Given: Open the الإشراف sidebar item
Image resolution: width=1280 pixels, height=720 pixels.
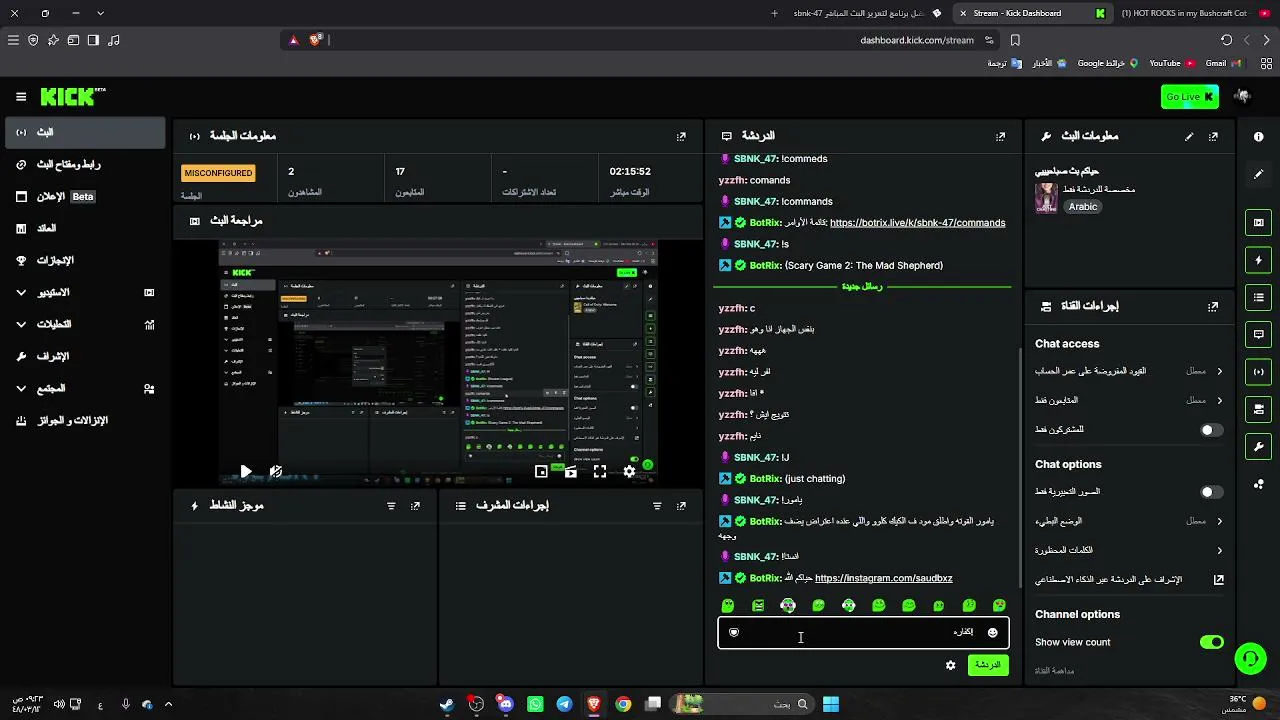Looking at the screenshot, I should point(85,356).
